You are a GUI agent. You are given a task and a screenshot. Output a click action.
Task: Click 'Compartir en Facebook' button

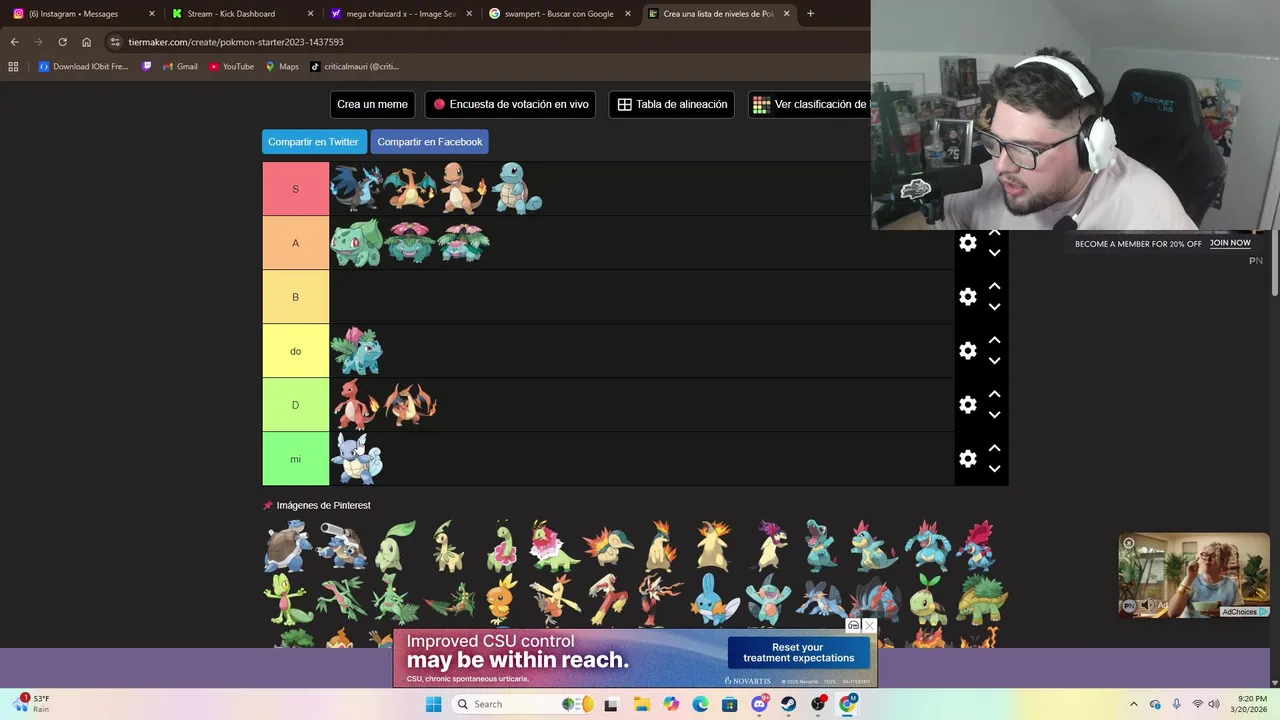(430, 142)
